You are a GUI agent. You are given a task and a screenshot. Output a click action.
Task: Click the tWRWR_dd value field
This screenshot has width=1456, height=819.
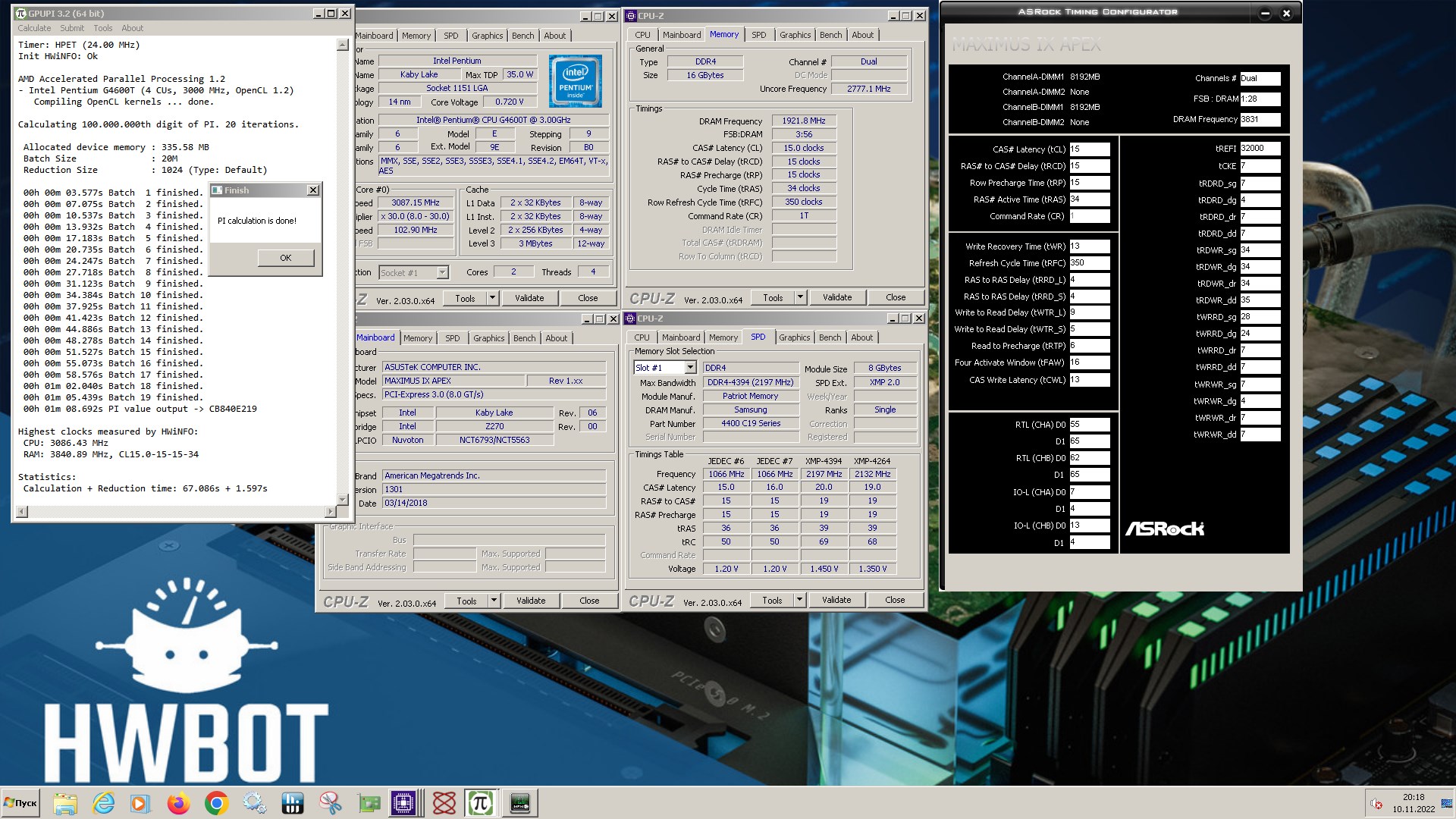pyautogui.click(x=1260, y=435)
